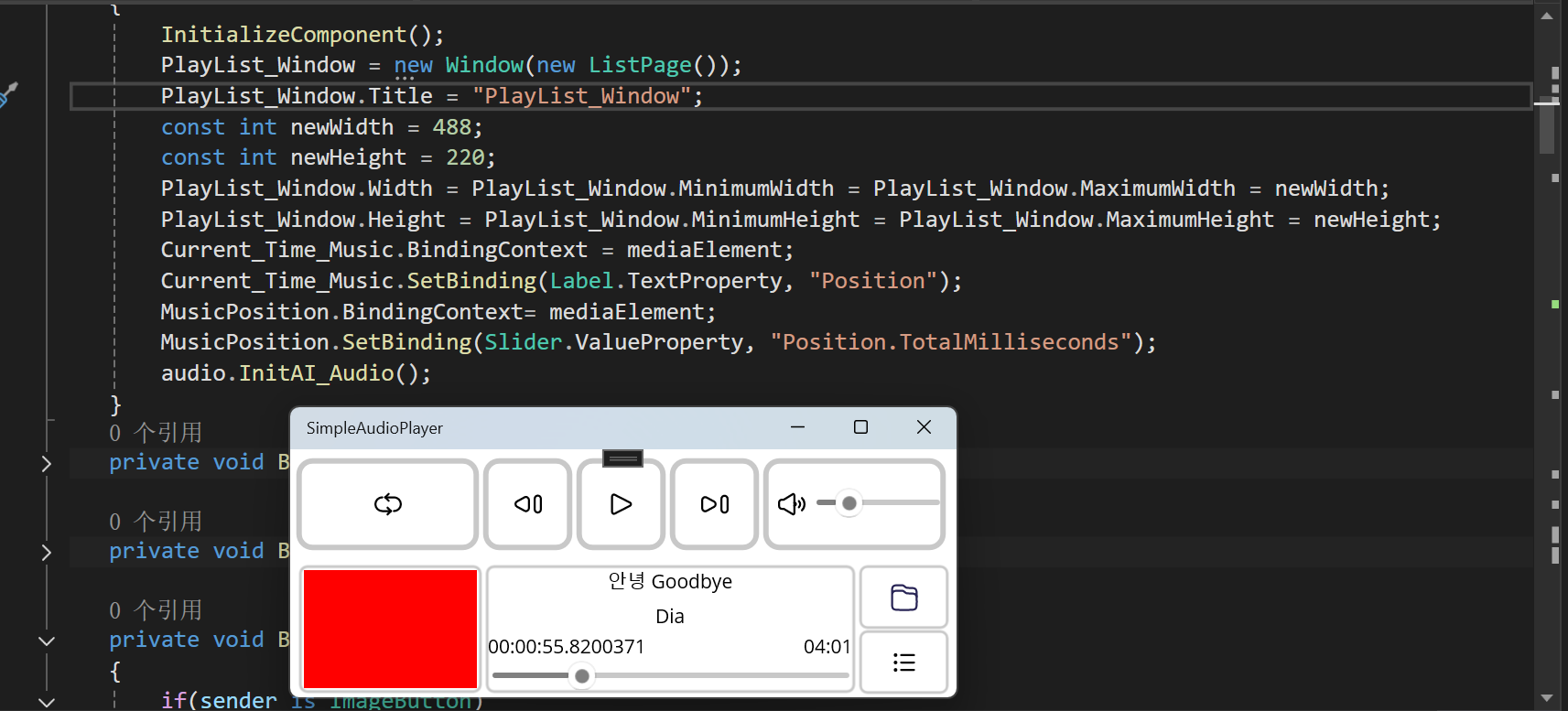Click the music position slider thumb
The image size is (1568, 711).
click(x=582, y=676)
